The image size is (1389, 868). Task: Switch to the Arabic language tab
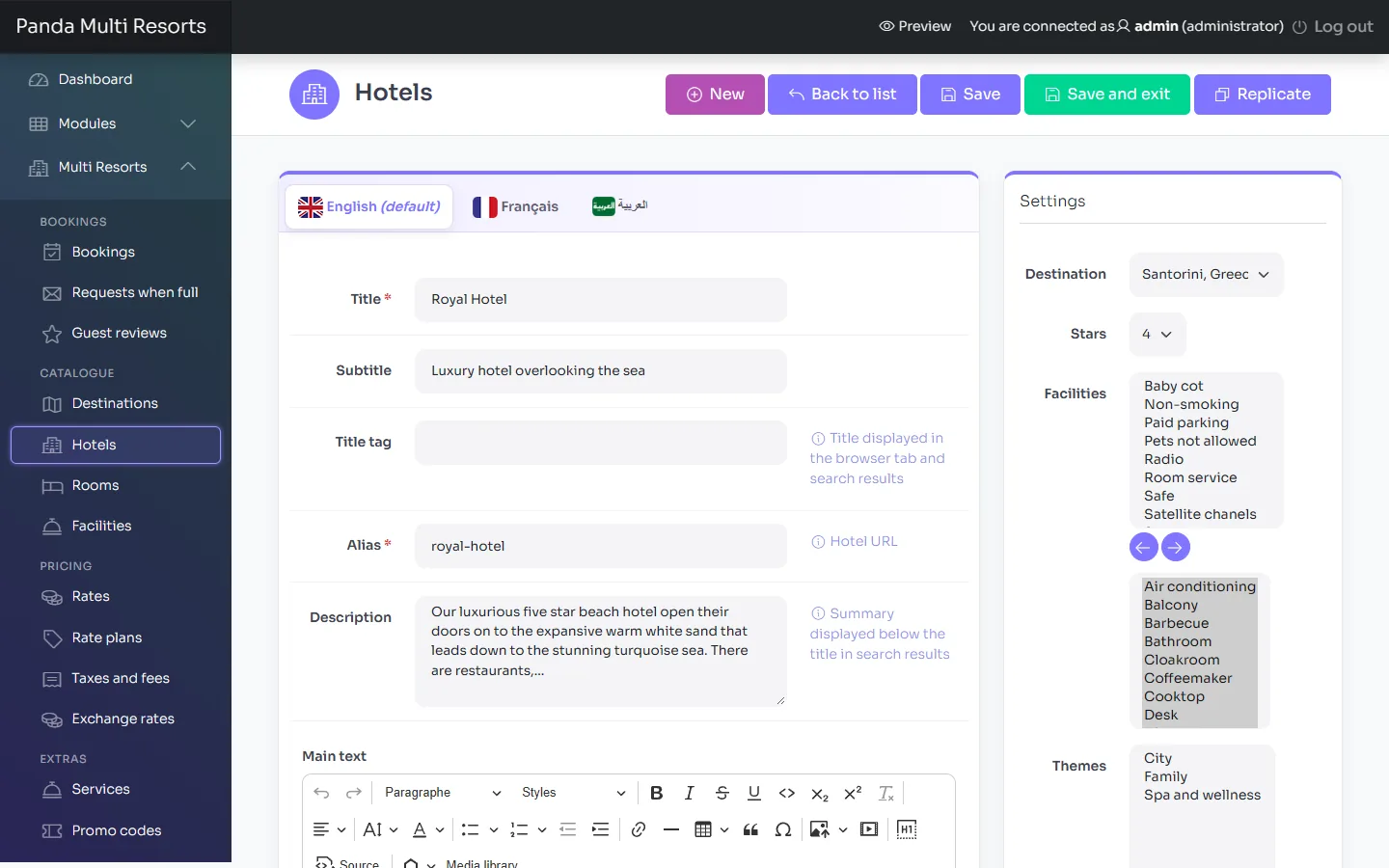pos(620,205)
